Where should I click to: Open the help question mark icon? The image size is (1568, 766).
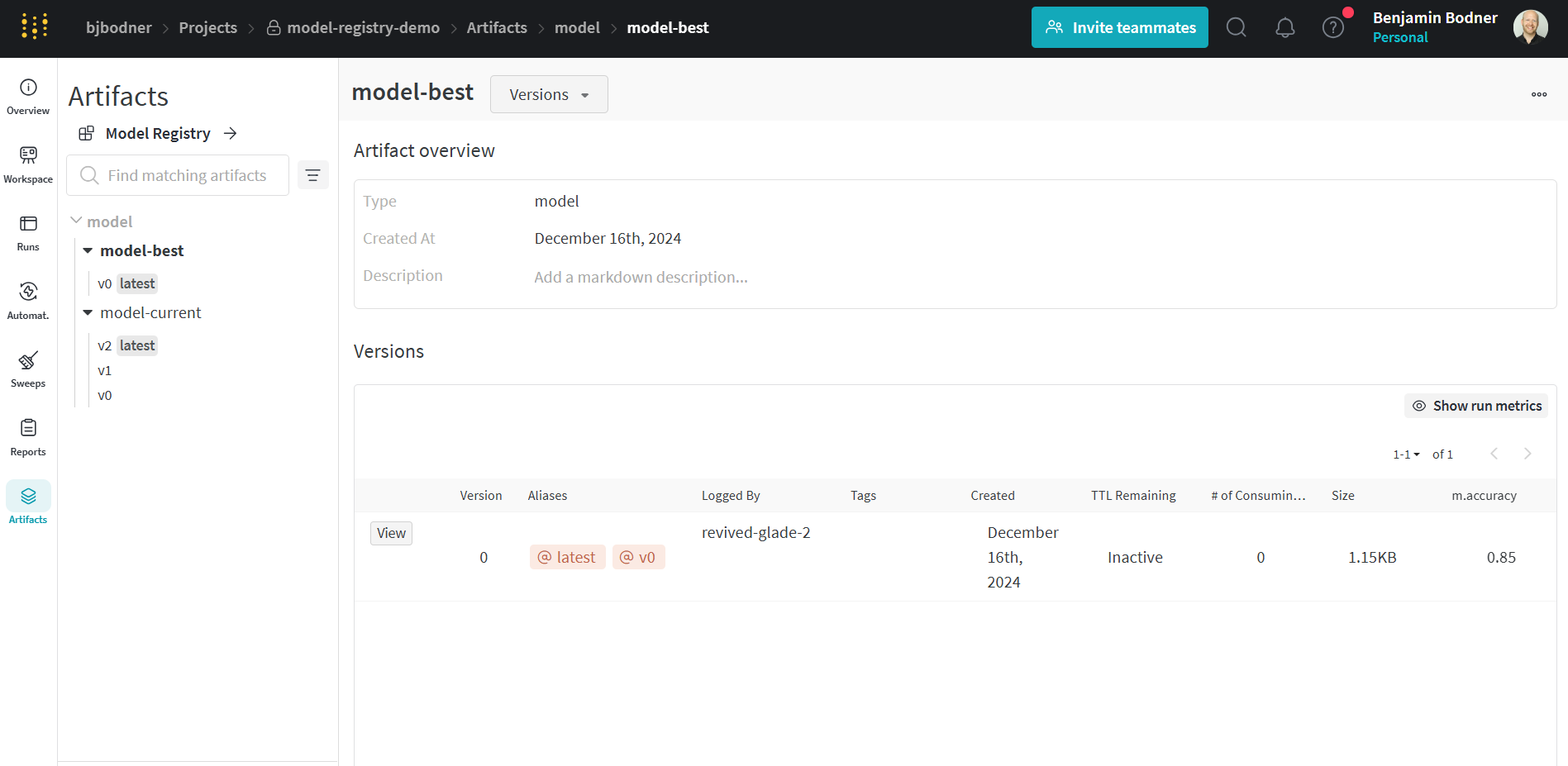pos(1332,27)
